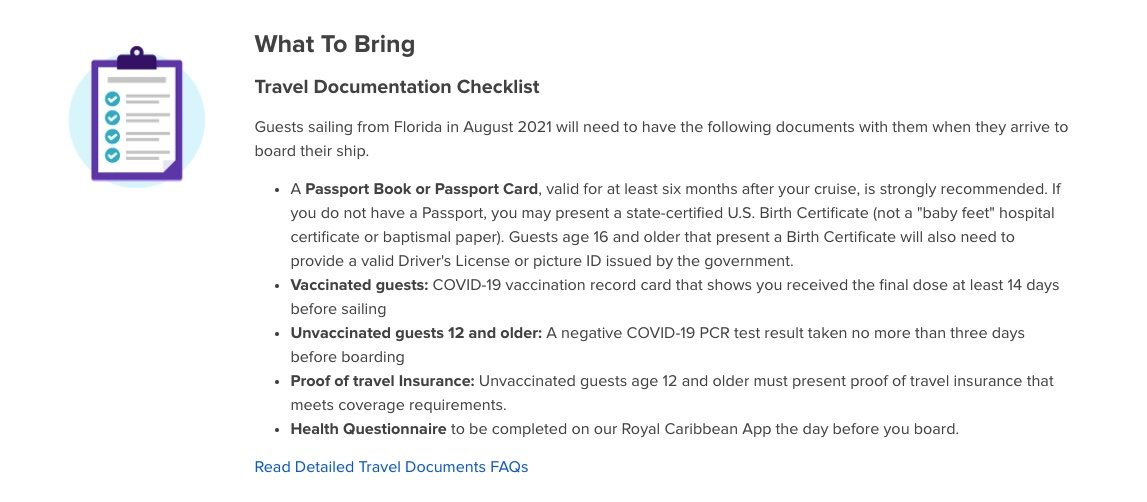Image resolution: width=1147 pixels, height=502 pixels.
Task: Click bold Passport Book or Passport Card text
Action: click(x=421, y=189)
